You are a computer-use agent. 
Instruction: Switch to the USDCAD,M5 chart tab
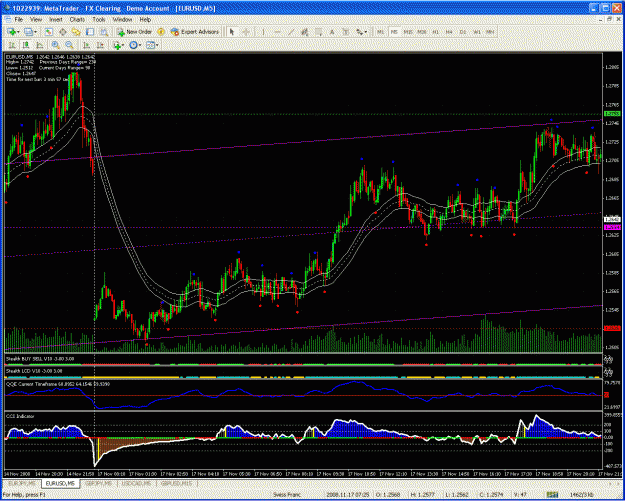[138, 483]
